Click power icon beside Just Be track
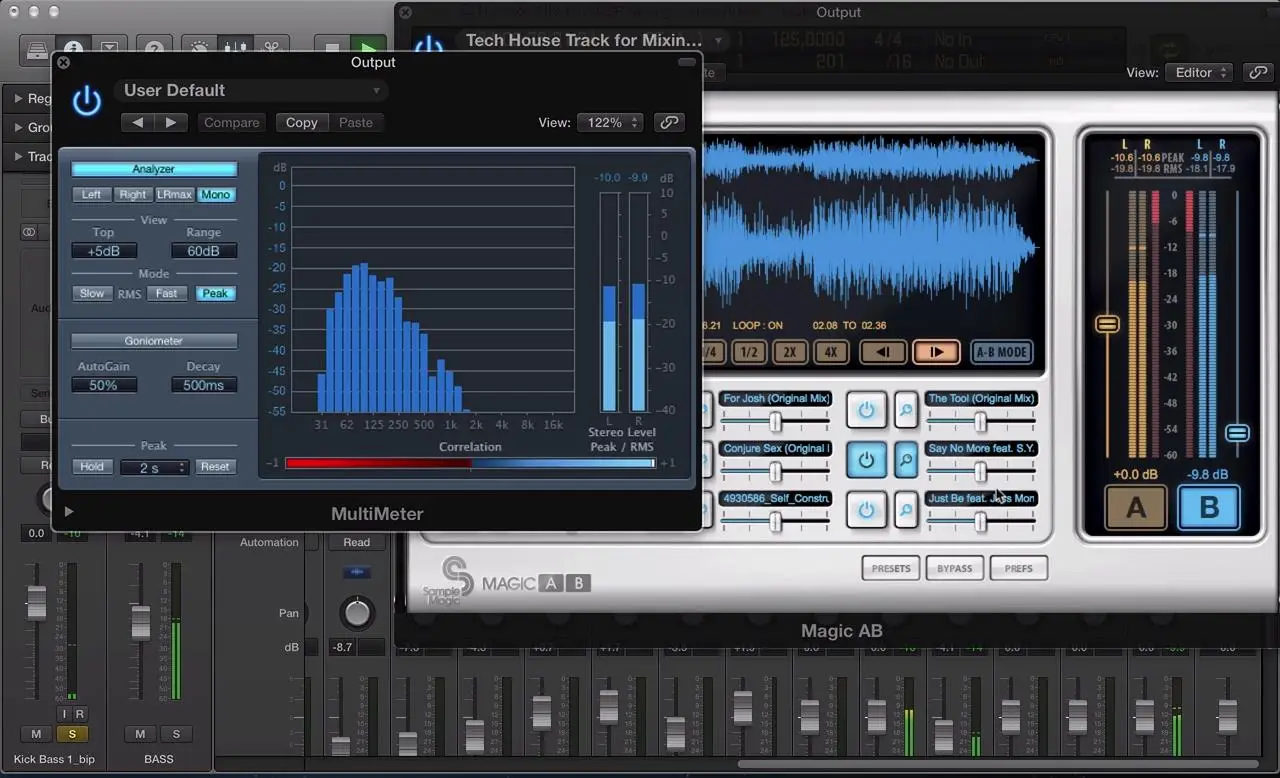Image resolution: width=1280 pixels, height=778 pixels. (x=866, y=510)
